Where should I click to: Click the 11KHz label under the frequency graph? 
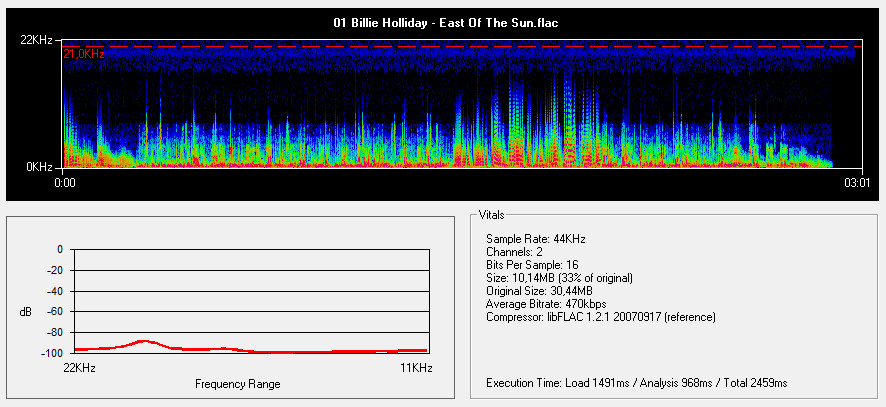[x=416, y=369]
